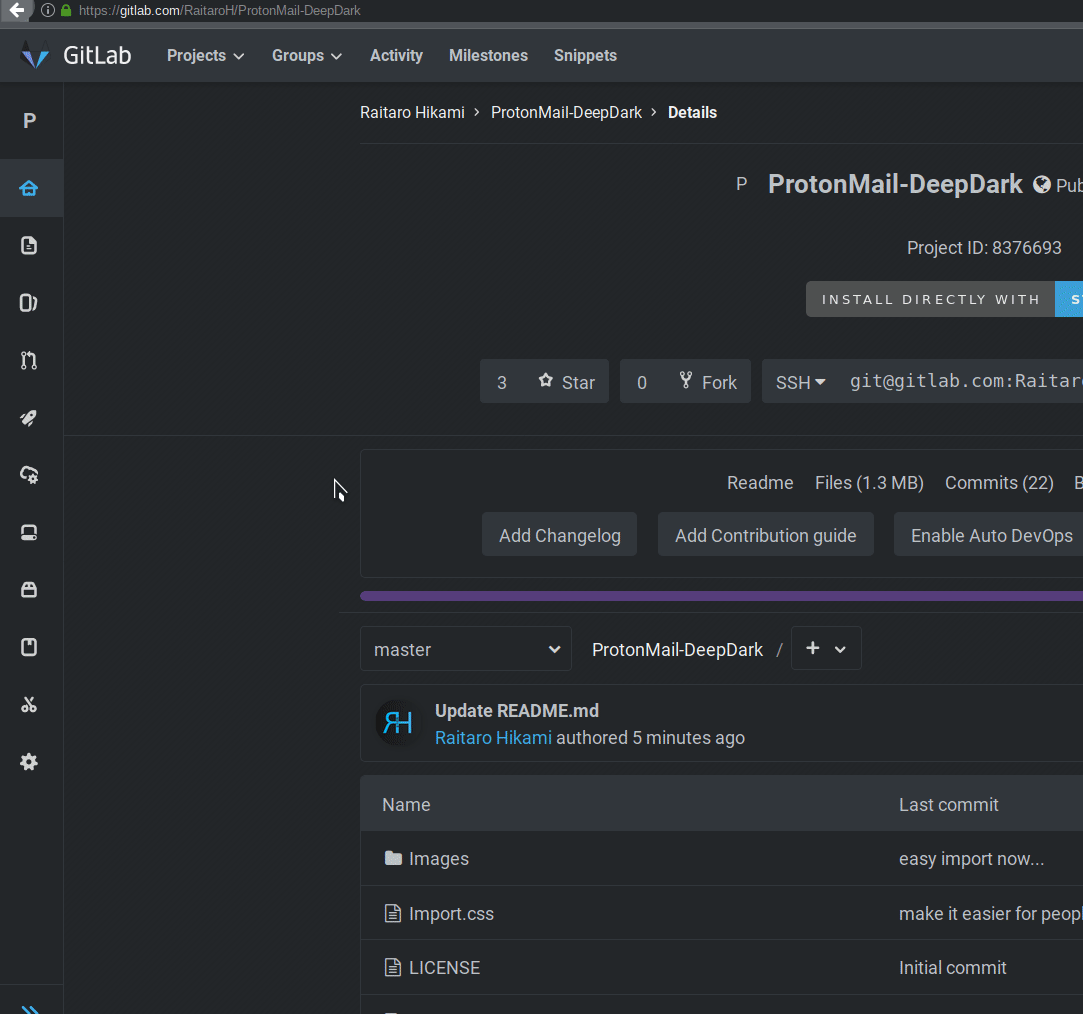Fork the project
Viewport: 1083px width, 1014px height.
pyautogui.click(x=707, y=381)
